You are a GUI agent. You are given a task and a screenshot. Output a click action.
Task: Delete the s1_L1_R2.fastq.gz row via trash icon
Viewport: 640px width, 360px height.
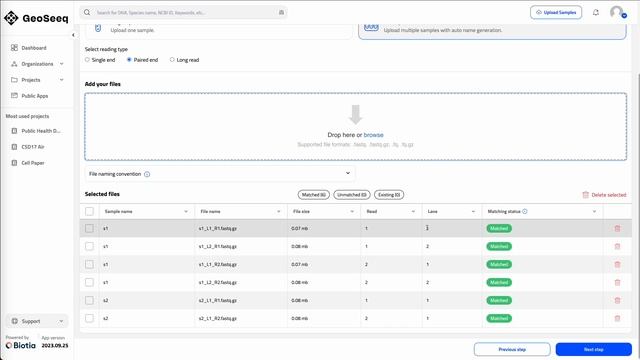point(617,264)
